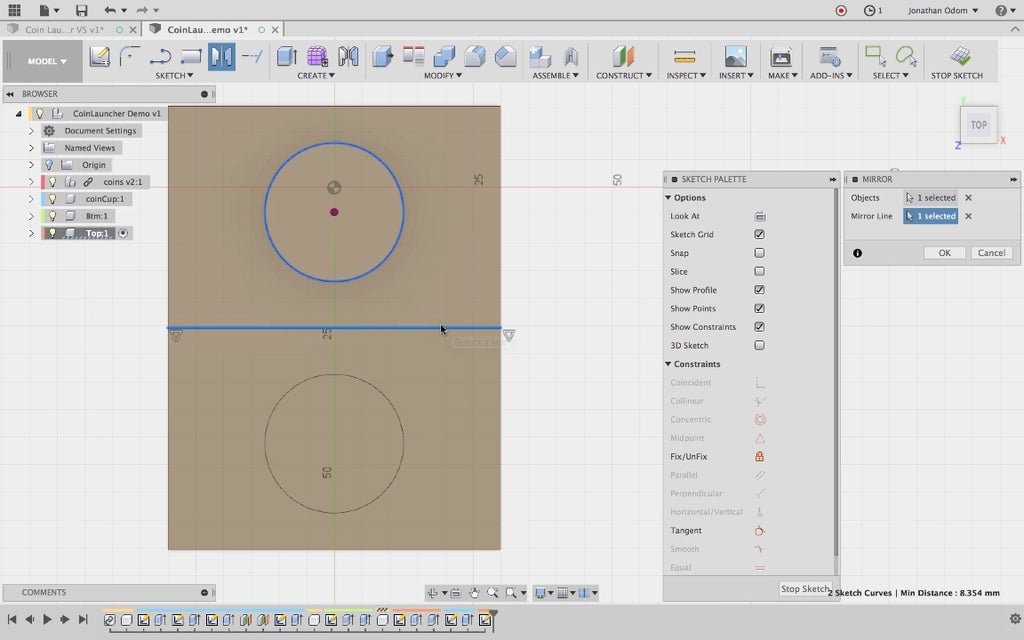Image resolution: width=1024 pixels, height=640 pixels.
Task: Toggle visibility bulb of coinCup:1 component
Action: pos(53,199)
